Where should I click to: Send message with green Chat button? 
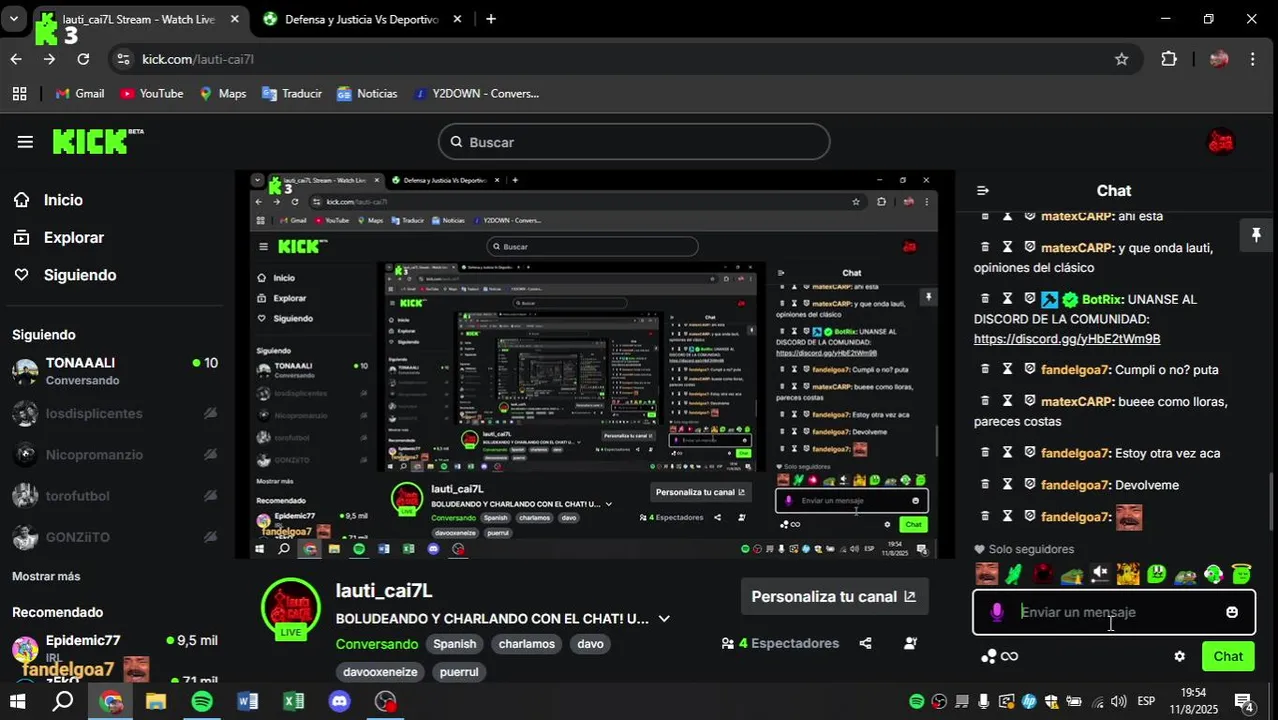[1228, 657]
